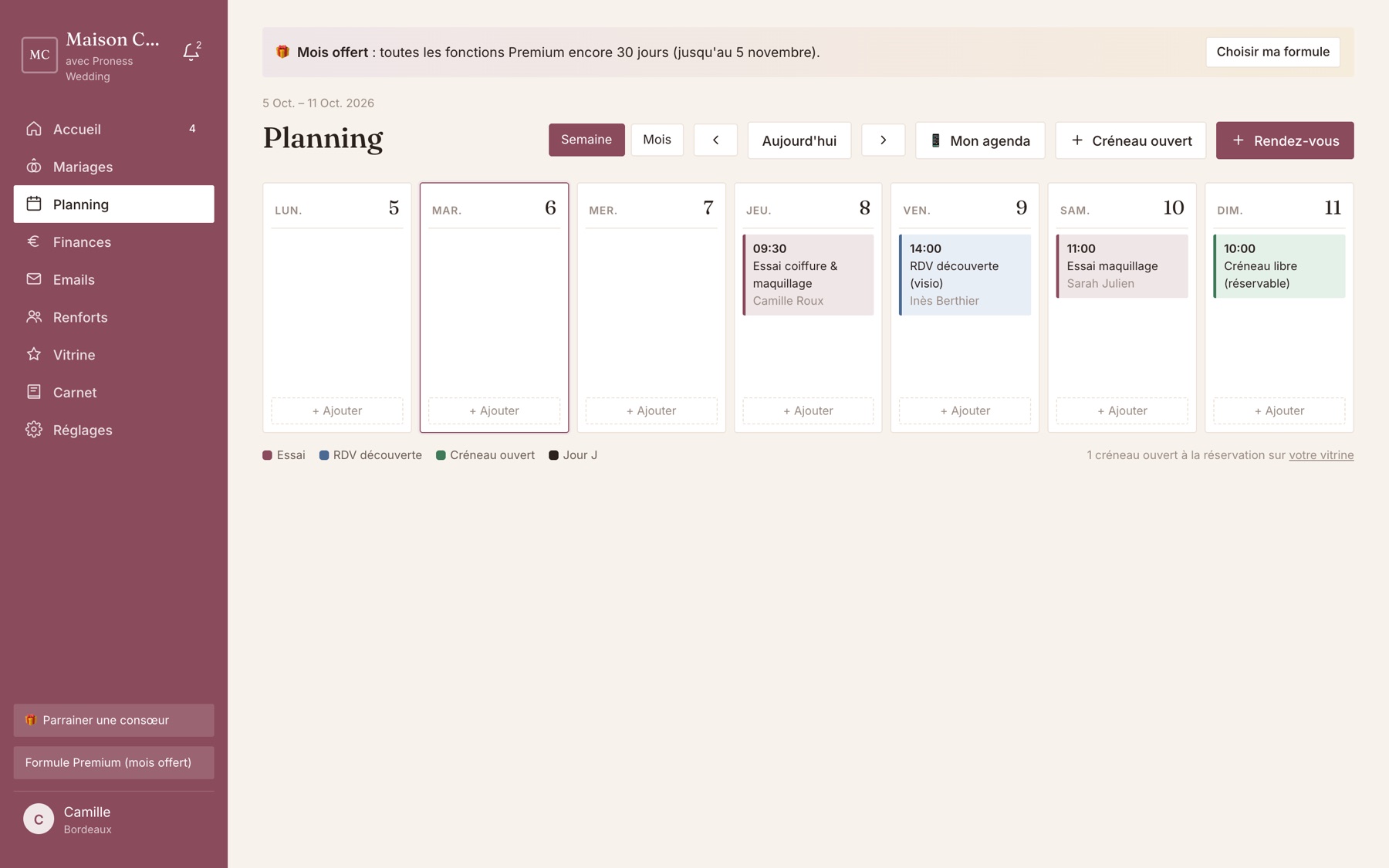Create a new Rendez-vous
1389x868 pixels.
pyautogui.click(x=1285, y=140)
